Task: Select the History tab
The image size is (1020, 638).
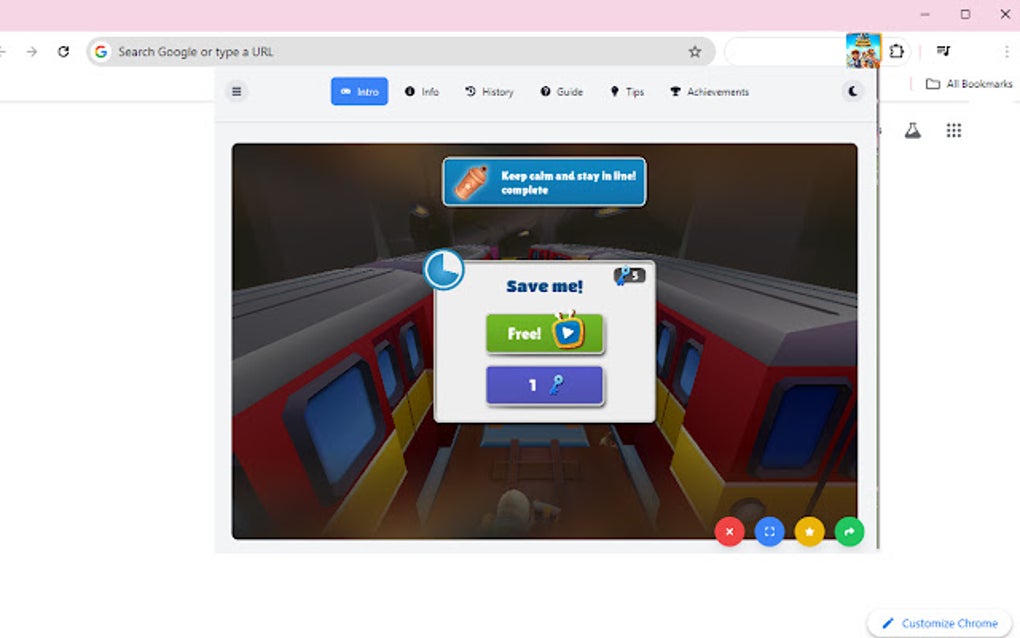Action: point(490,91)
